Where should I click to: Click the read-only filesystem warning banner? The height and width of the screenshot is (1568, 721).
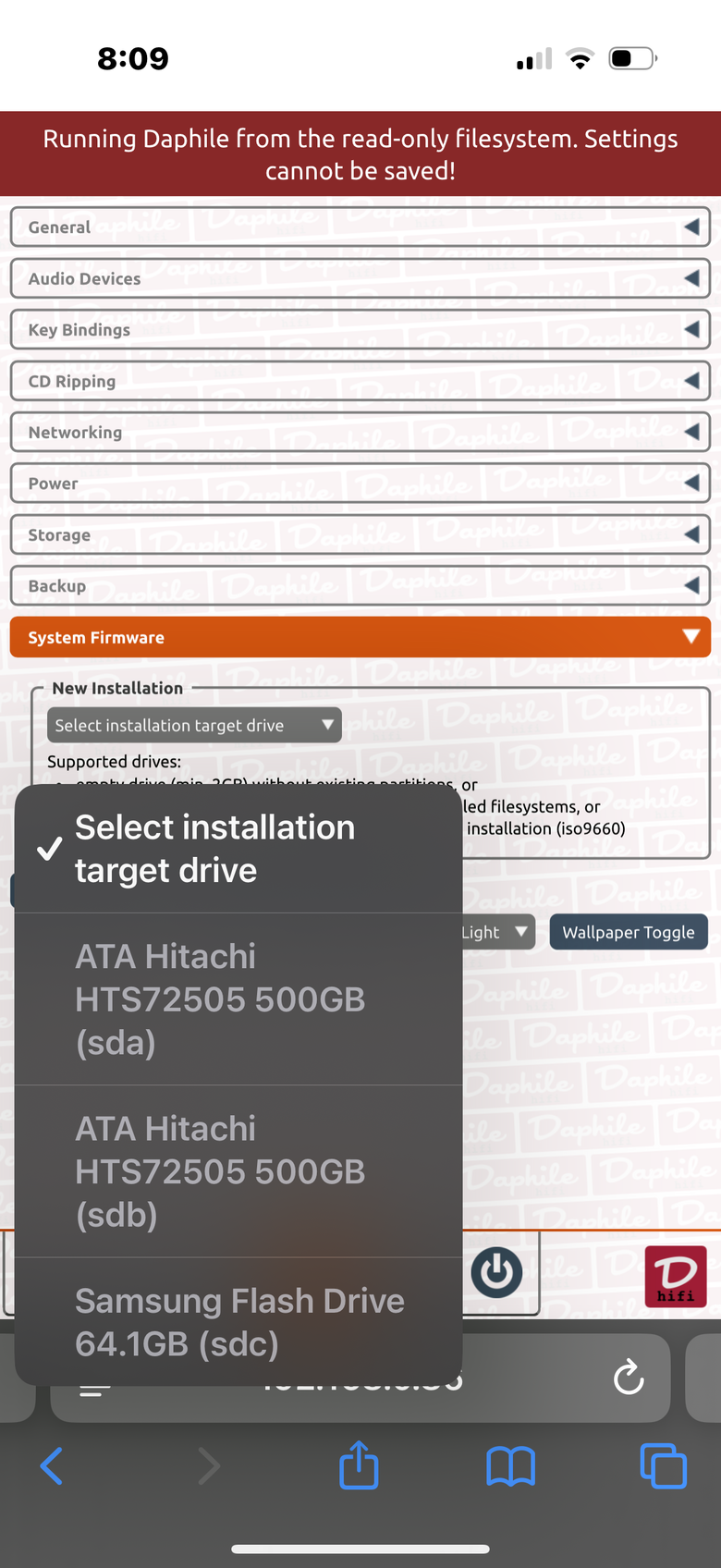[x=360, y=154]
